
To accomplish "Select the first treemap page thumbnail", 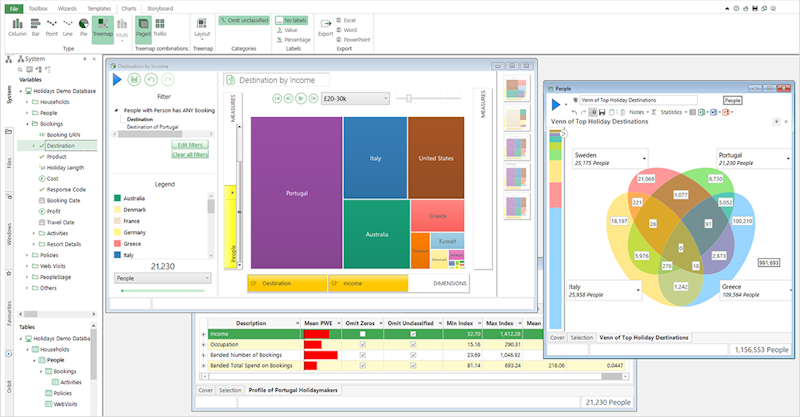I will pos(517,88).
